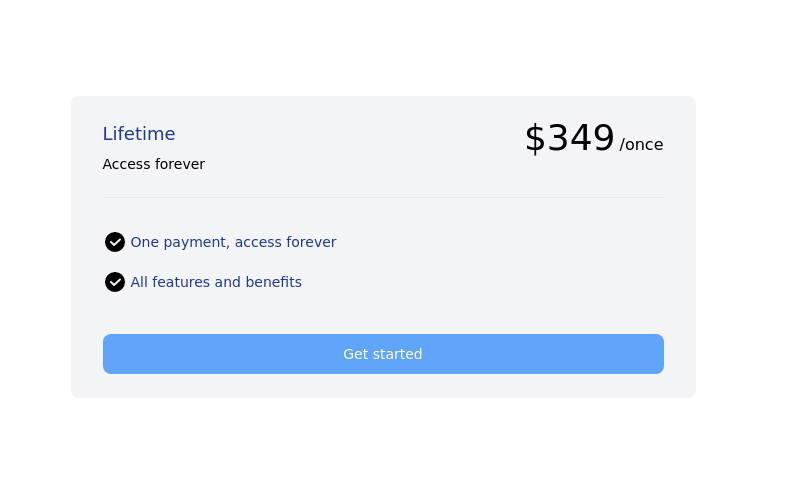The image size is (787, 504).
Task: Click empty gray card area below the Get started button
Action: coord(383,386)
